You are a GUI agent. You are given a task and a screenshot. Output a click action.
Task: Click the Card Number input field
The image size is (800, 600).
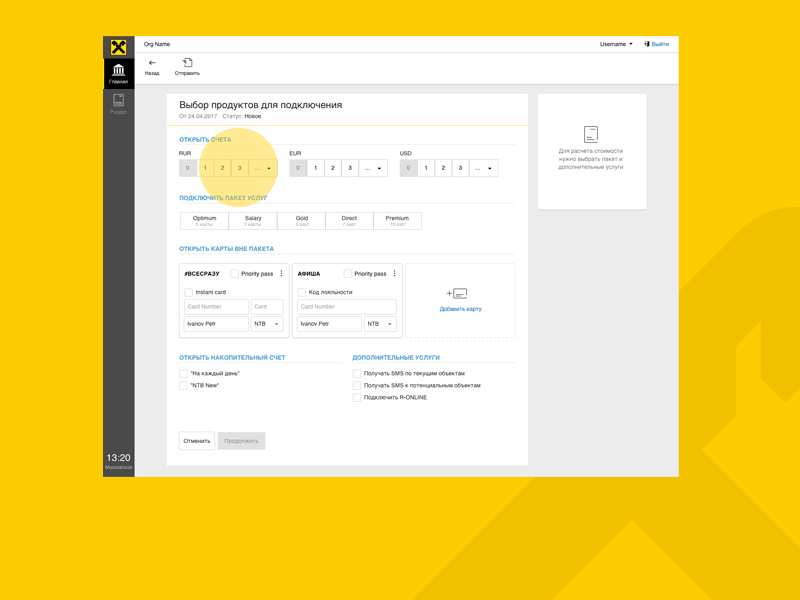point(217,306)
